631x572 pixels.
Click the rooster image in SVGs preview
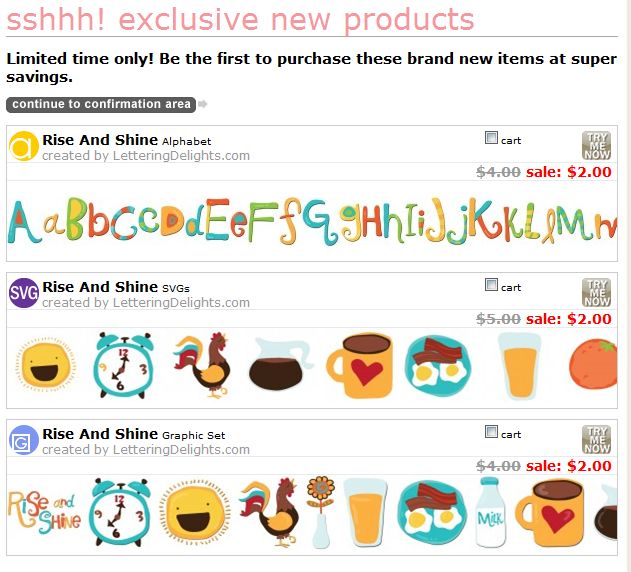202,365
